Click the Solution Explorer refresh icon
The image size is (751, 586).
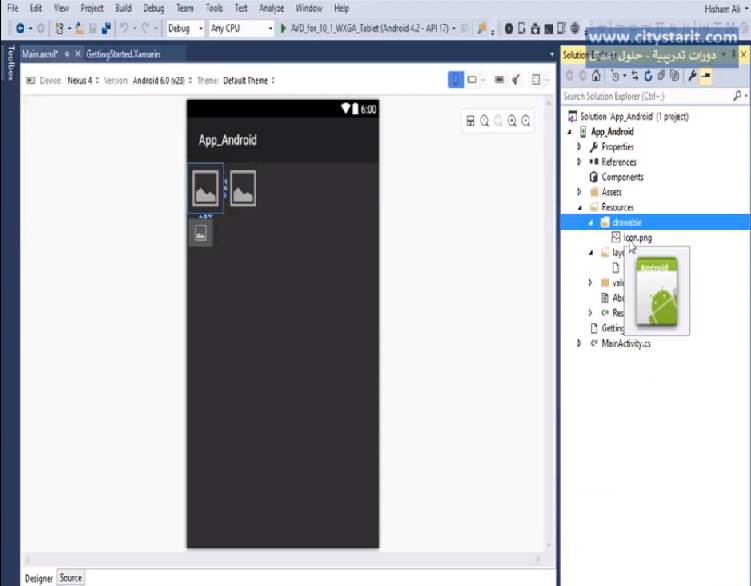tap(648, 76)
